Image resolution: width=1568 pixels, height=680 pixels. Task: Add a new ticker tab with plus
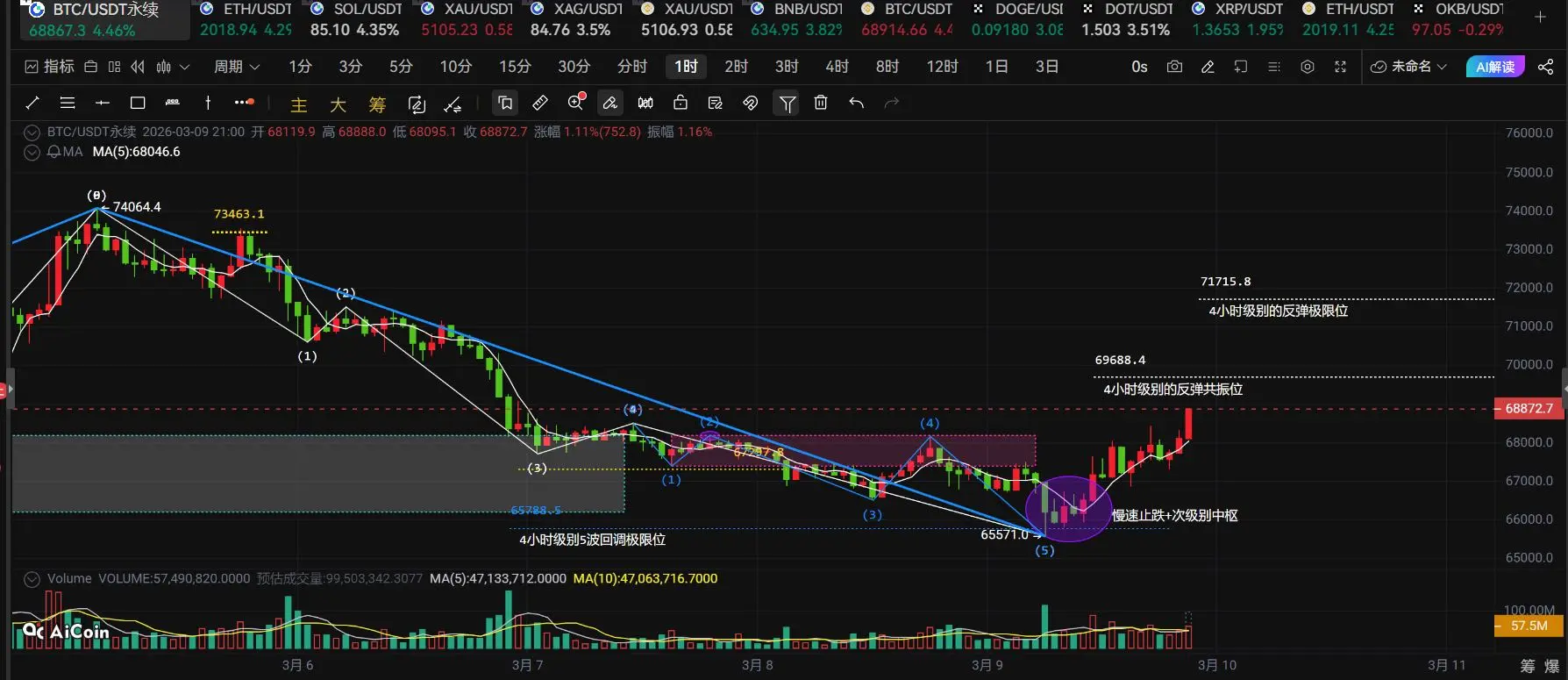(x=1540, y=17)
